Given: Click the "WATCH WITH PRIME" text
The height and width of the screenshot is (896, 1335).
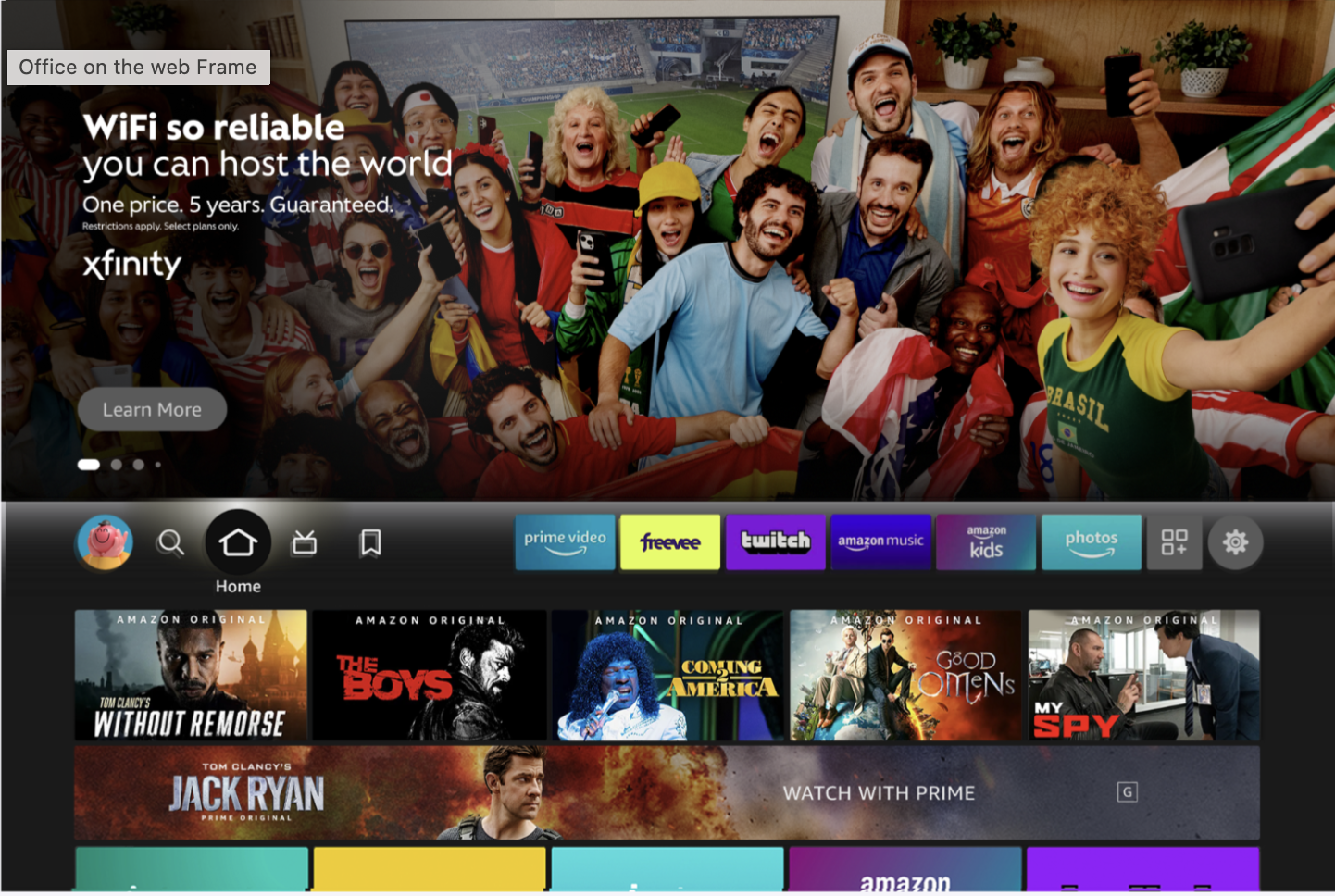Looking at the screenshot, I should [x=880, y=793].
